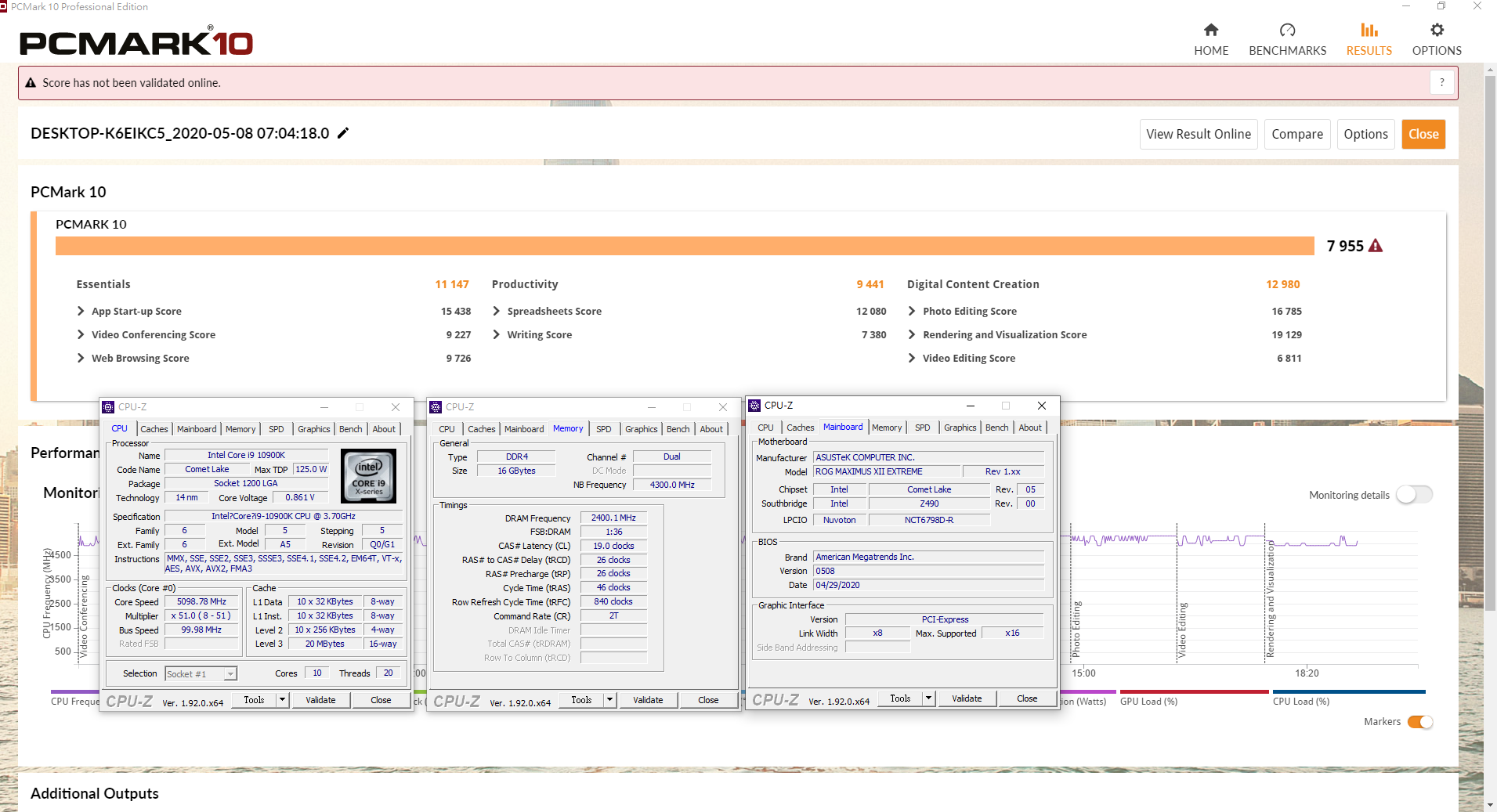Expand Photo Editing Score row
The width and height of the screenshot is (1497, 812).
(x=911, y=311)
